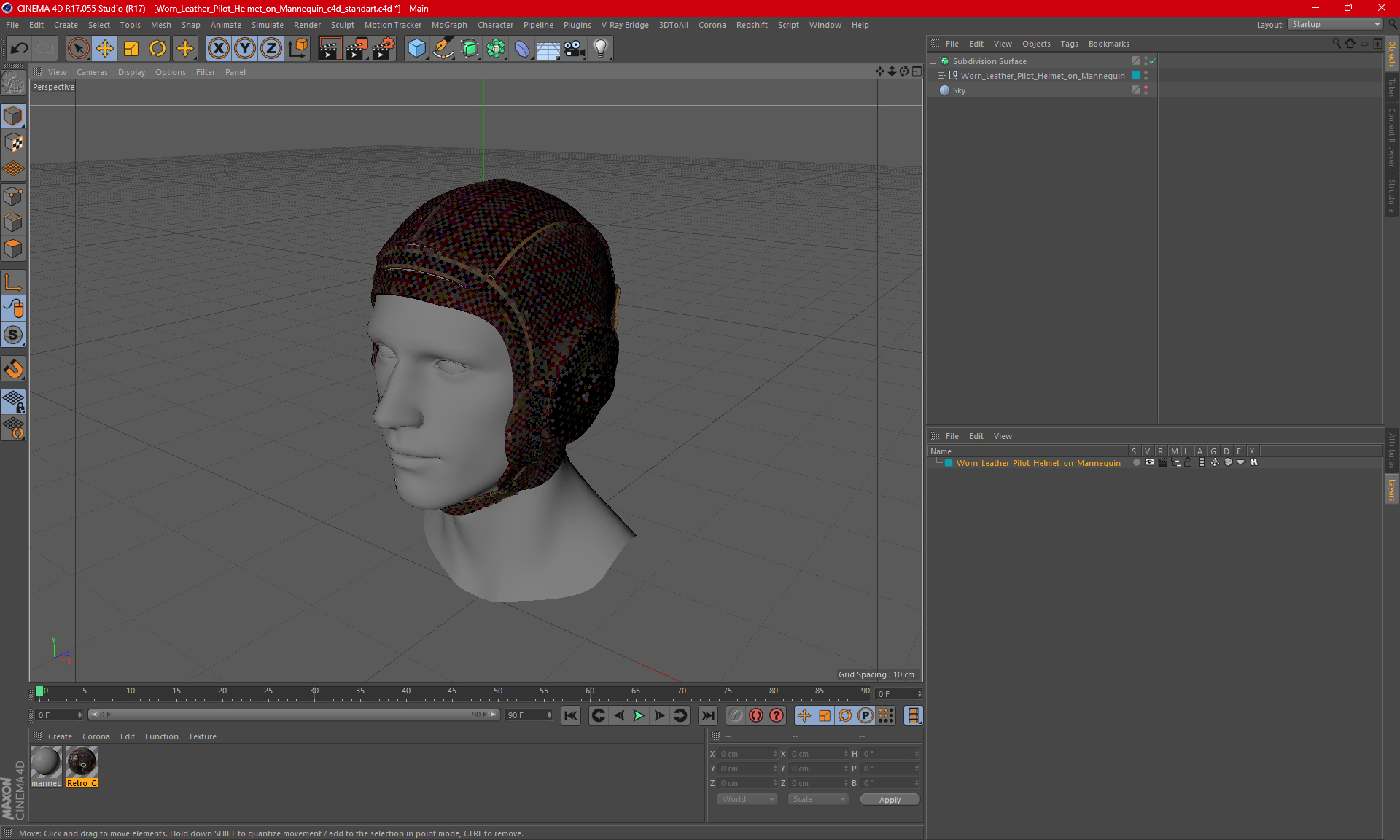
Task: Go to end of animation
Action: [707, 715]
